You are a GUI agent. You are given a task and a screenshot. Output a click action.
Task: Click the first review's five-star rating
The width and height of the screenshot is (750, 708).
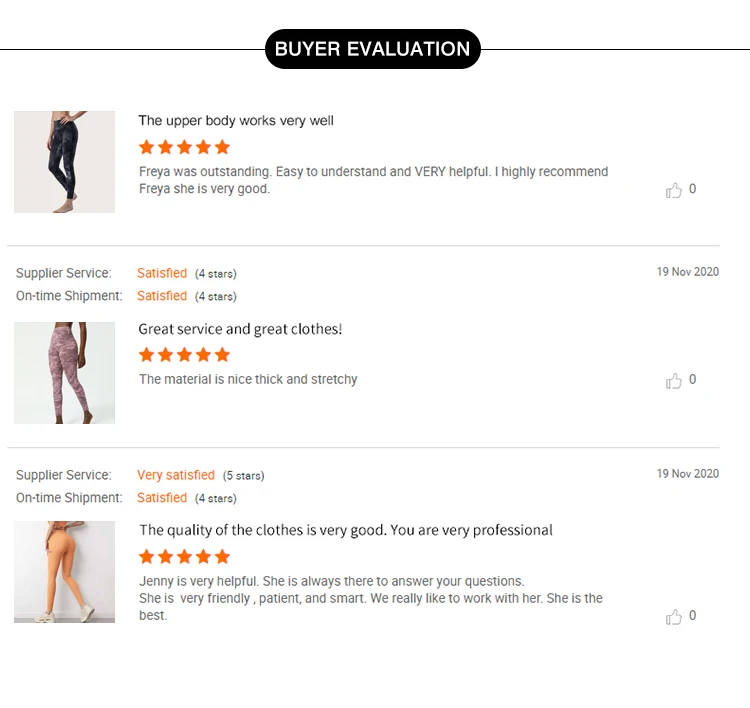[184, 147]
